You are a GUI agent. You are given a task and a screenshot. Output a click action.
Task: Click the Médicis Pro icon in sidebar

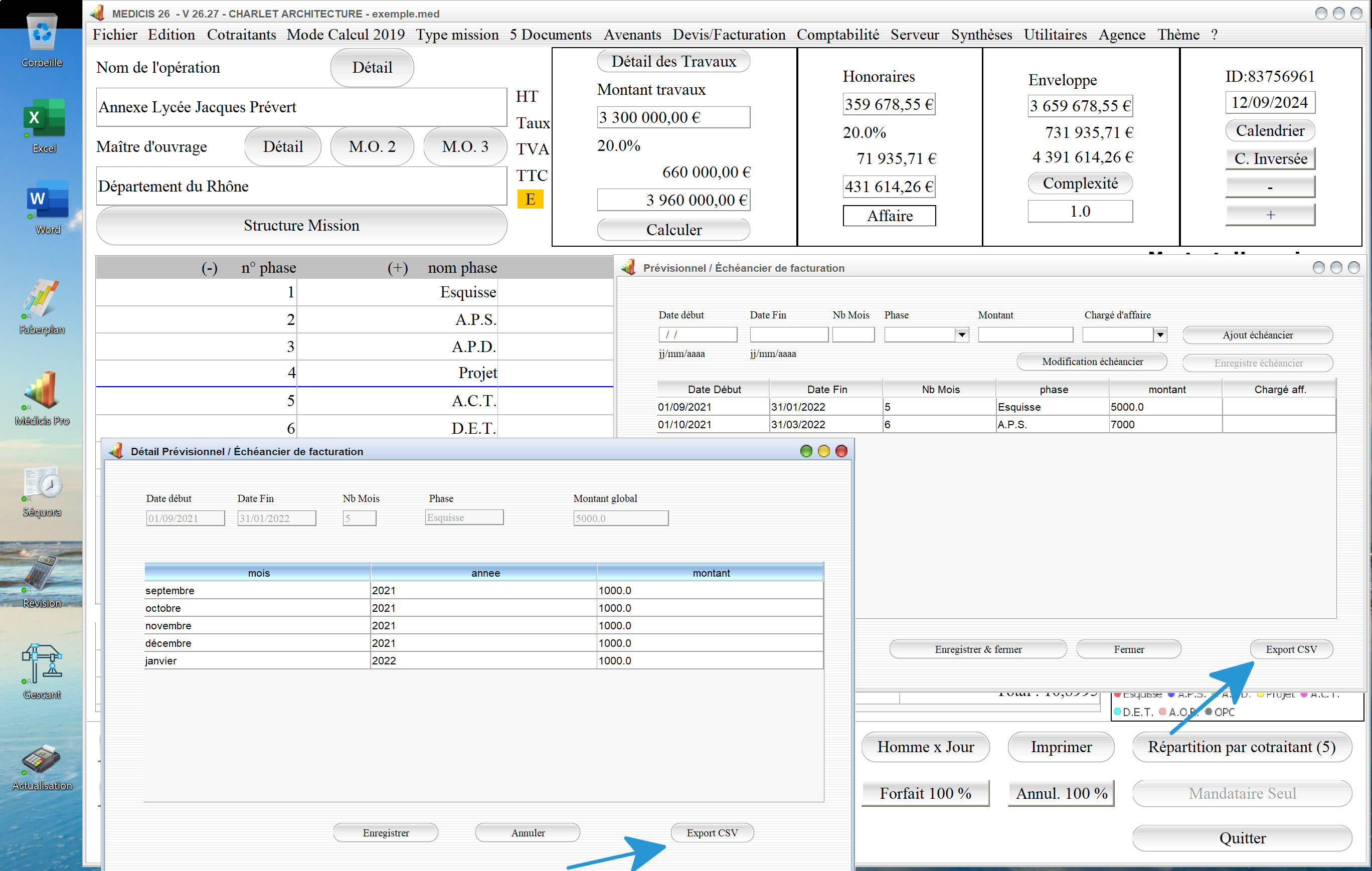click(x=41, y=392)
